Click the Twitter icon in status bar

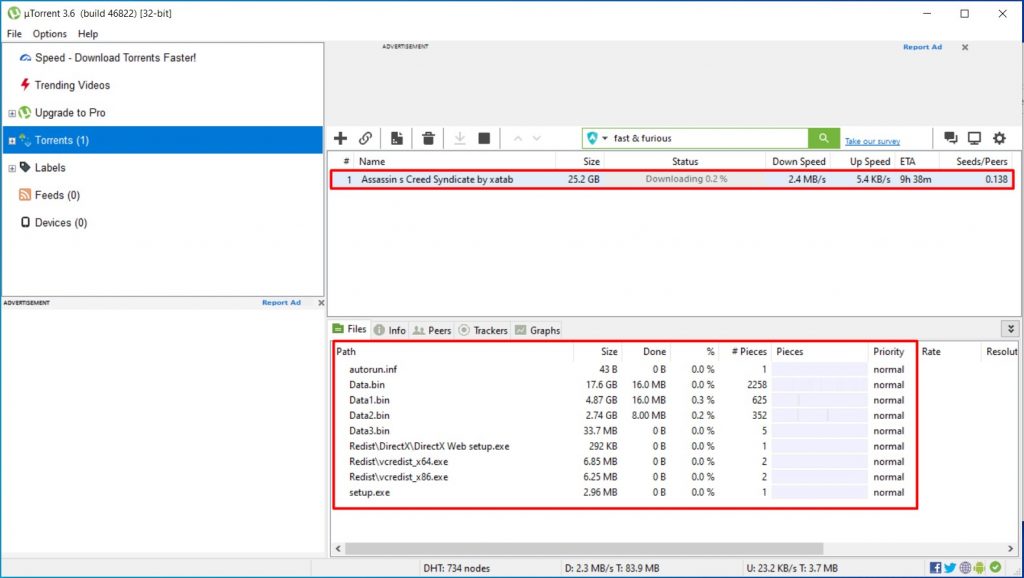[950, 568]
